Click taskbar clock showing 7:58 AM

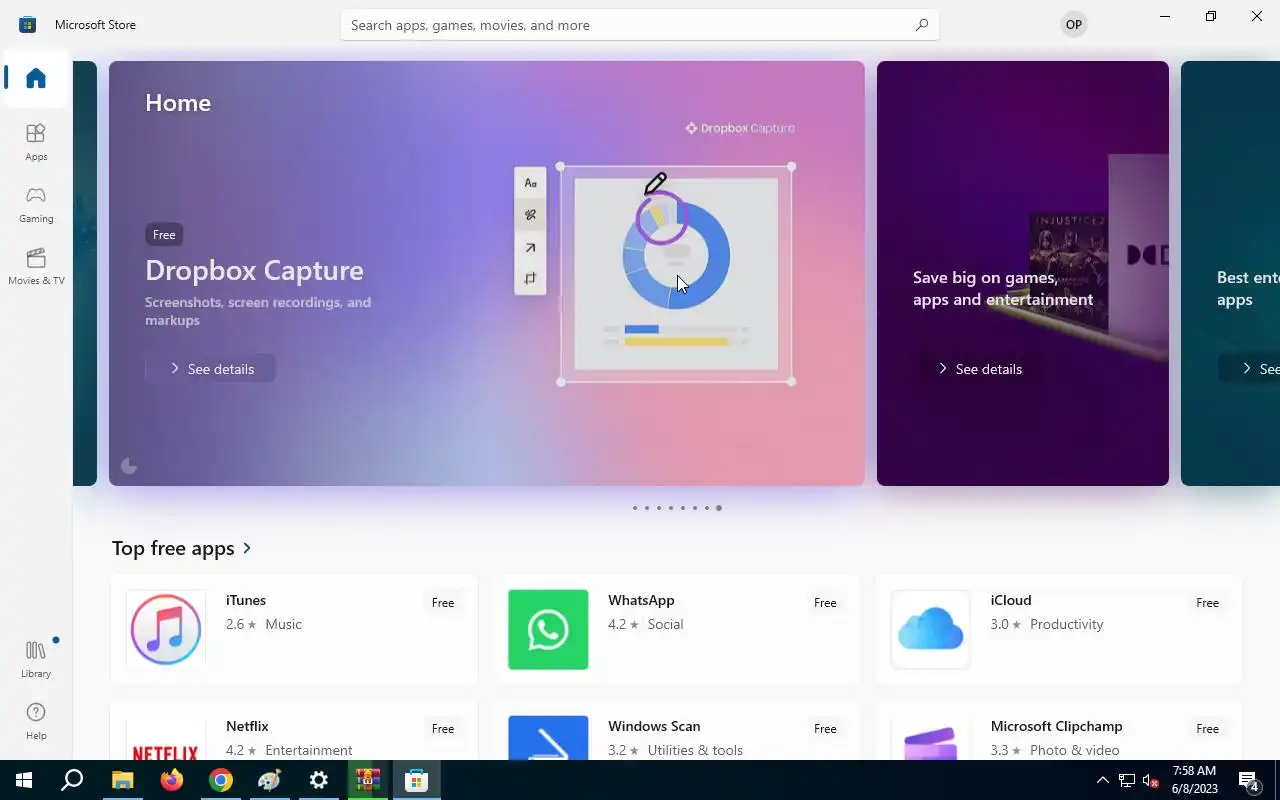[x=1194, y=780]
